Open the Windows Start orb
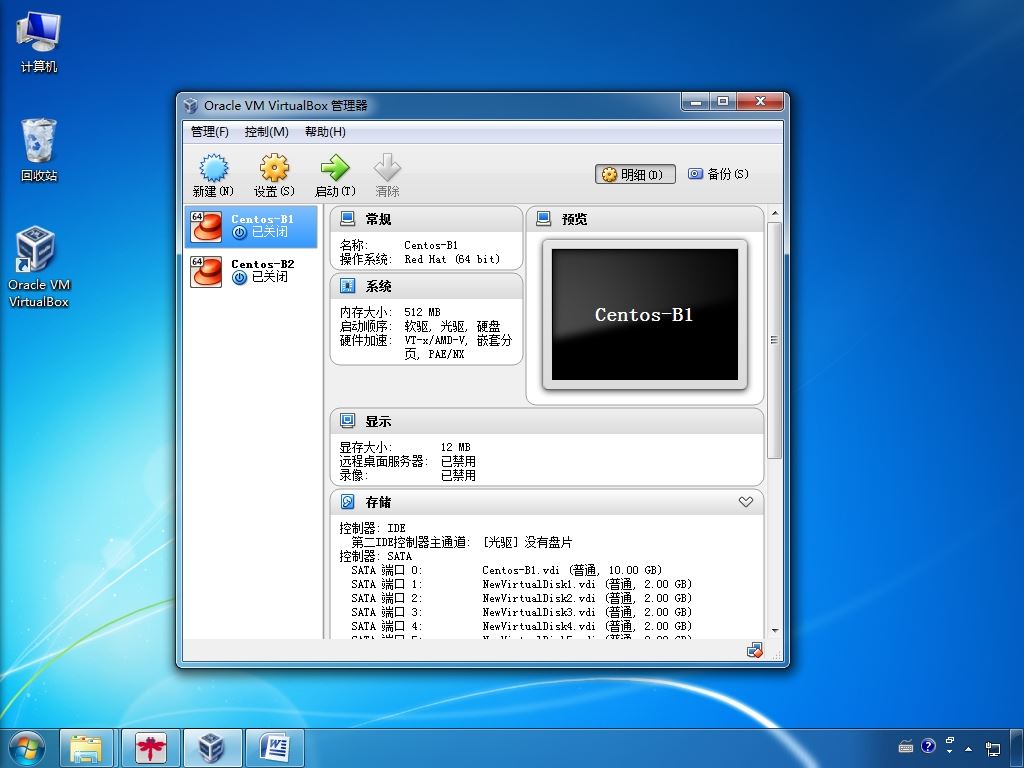The height and width of the screenshot is (768, 1024). 27,748
